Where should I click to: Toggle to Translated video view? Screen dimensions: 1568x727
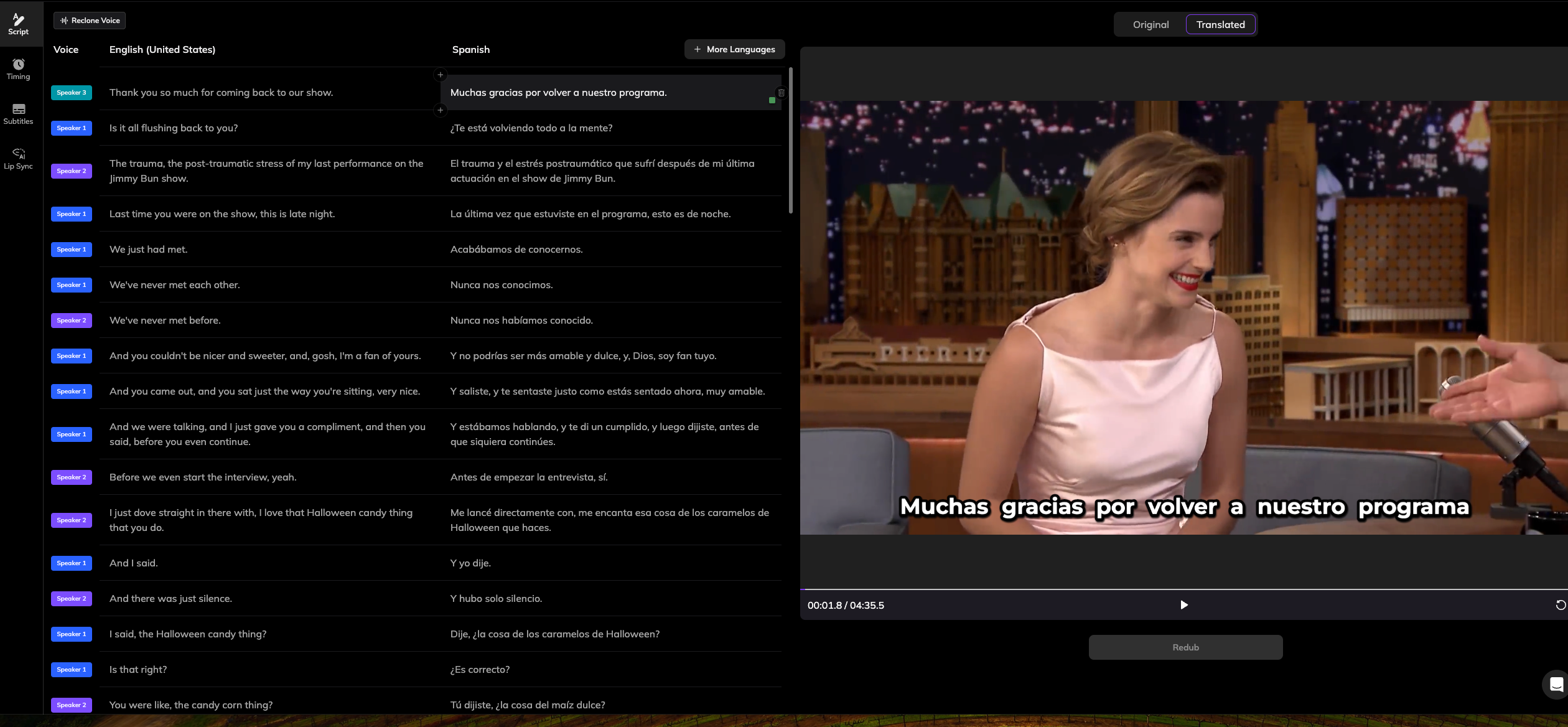click(1220, 24)
